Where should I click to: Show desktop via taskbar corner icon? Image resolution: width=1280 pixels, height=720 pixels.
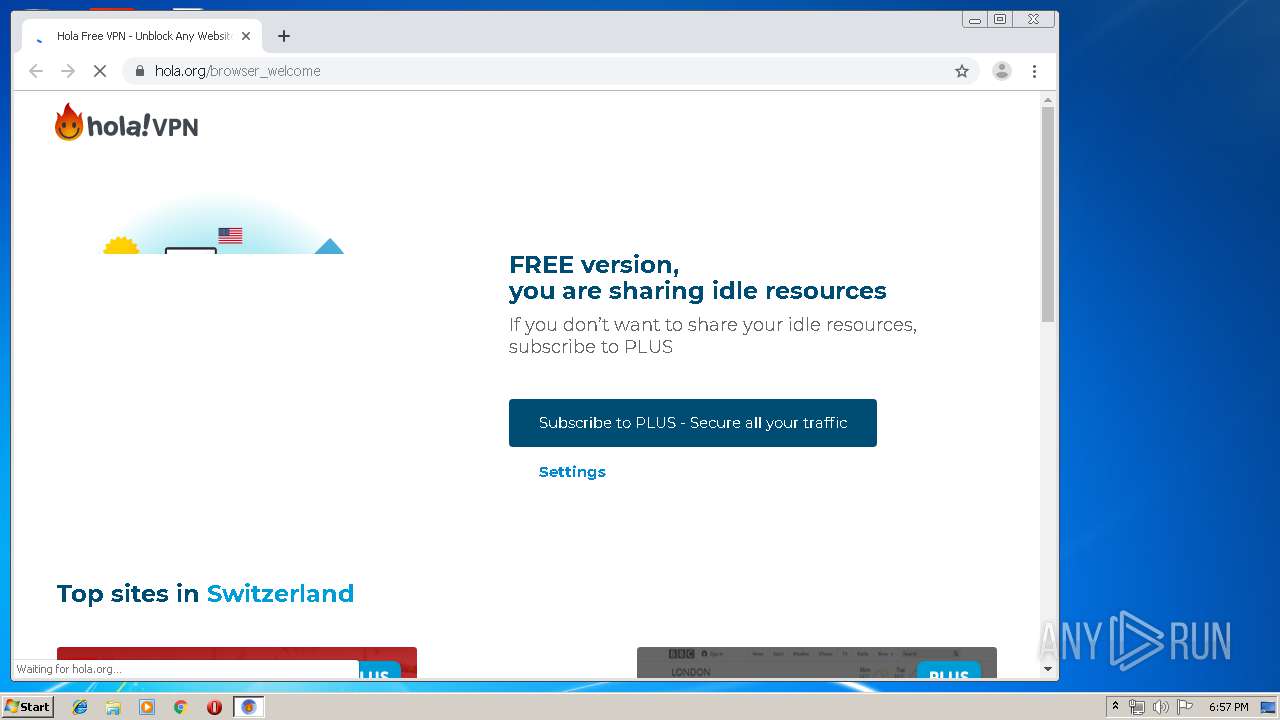point(1269,707)
